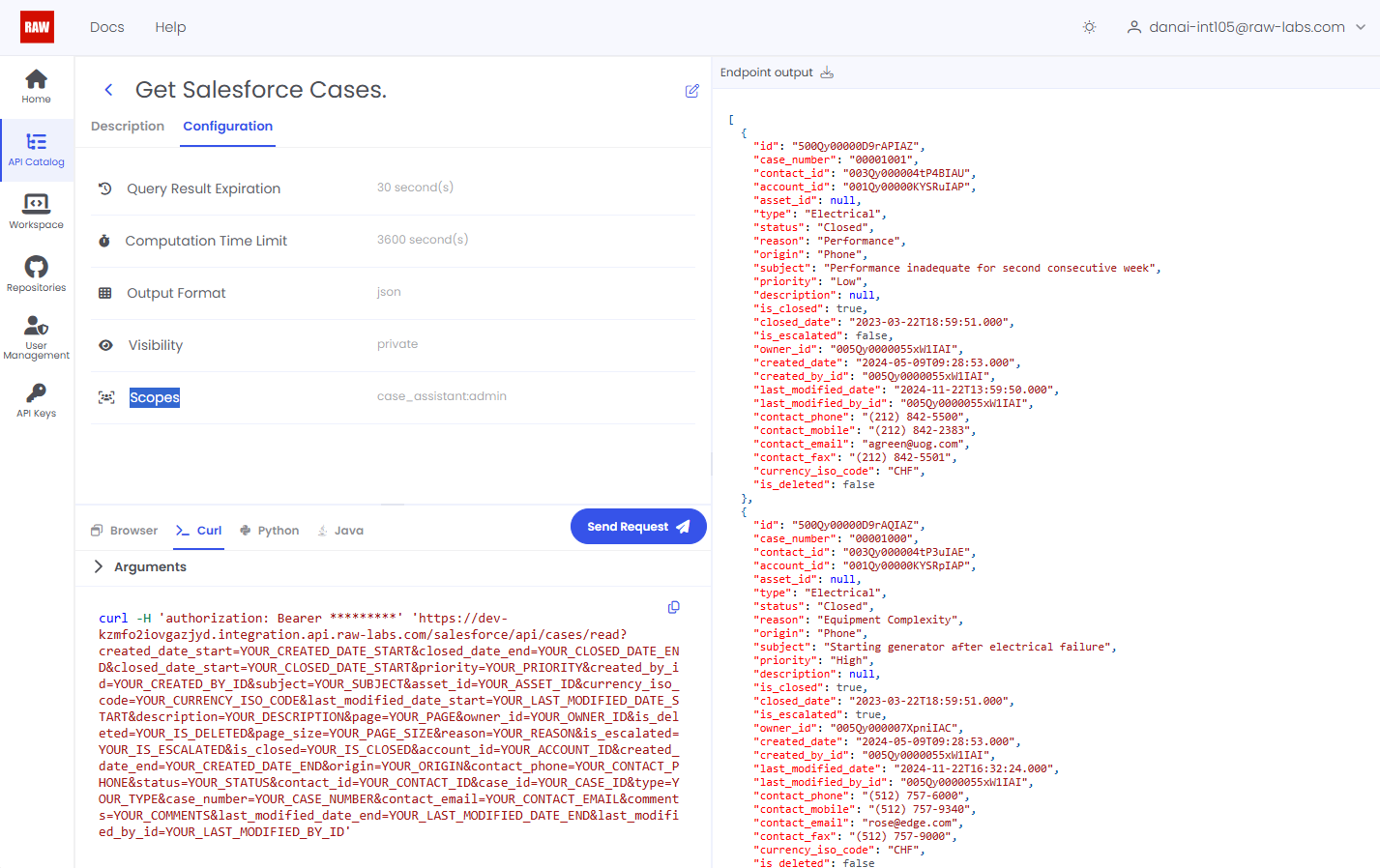
Task: Click the Endpoint output label
Action: click(767, 72)
